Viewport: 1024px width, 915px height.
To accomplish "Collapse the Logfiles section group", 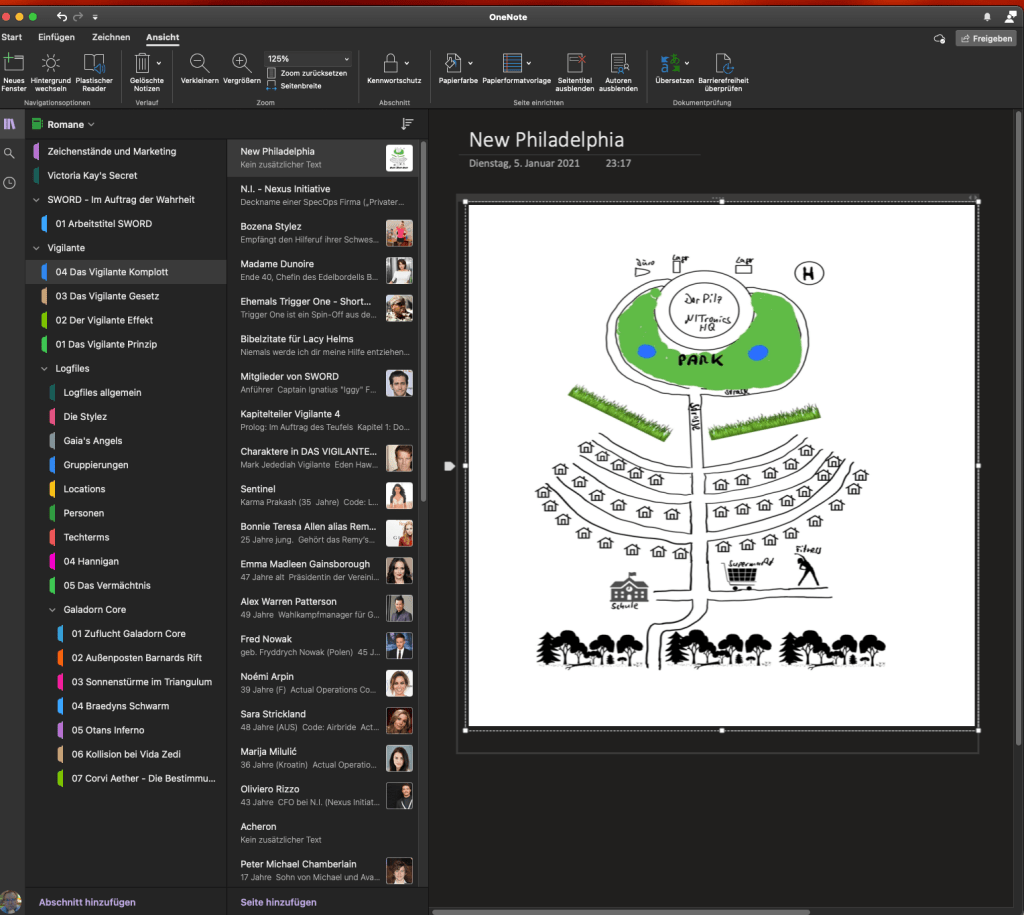I will coord(43,369).
